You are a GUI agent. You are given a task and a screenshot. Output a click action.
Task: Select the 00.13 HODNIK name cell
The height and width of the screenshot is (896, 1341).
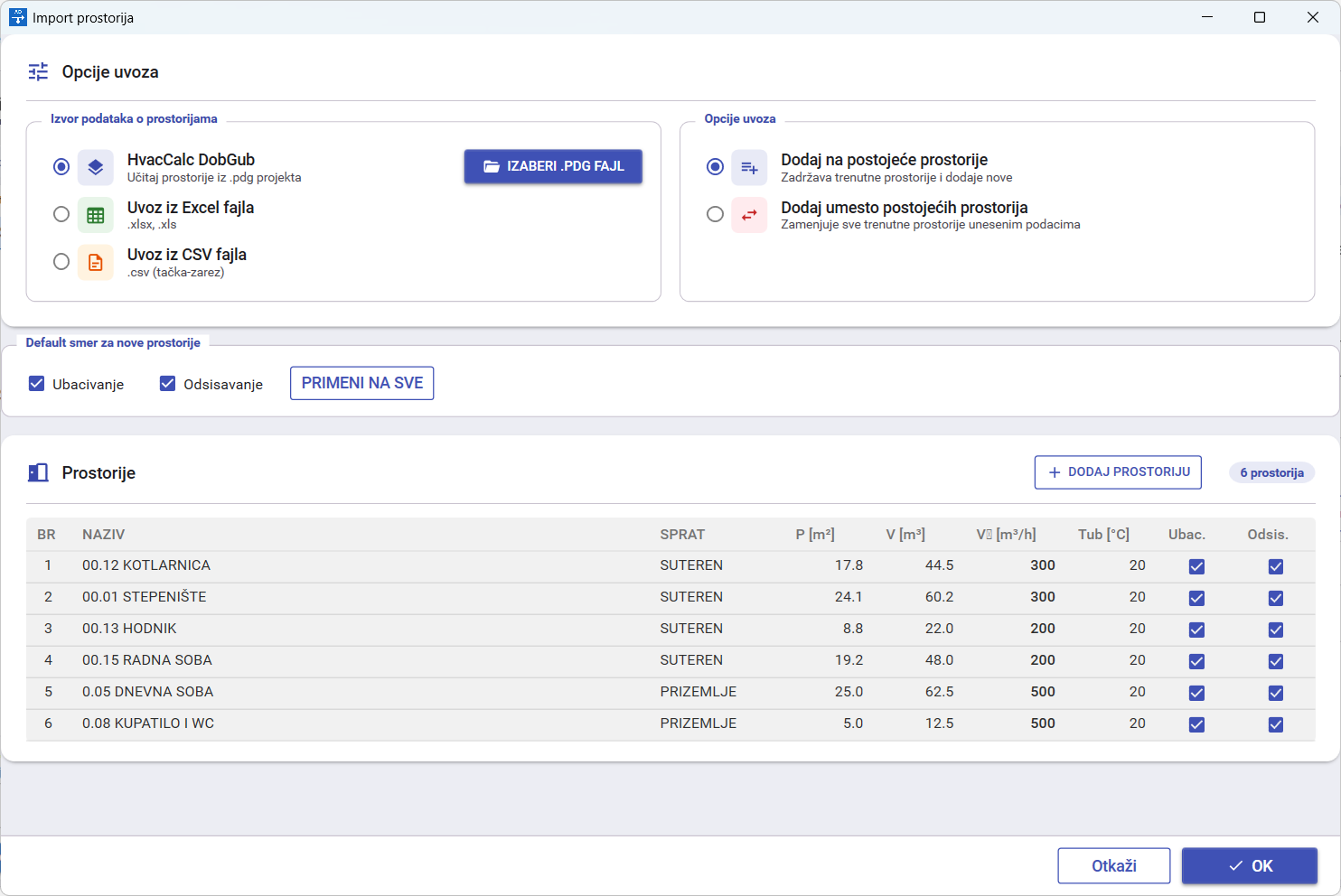[x=129, y=629]
